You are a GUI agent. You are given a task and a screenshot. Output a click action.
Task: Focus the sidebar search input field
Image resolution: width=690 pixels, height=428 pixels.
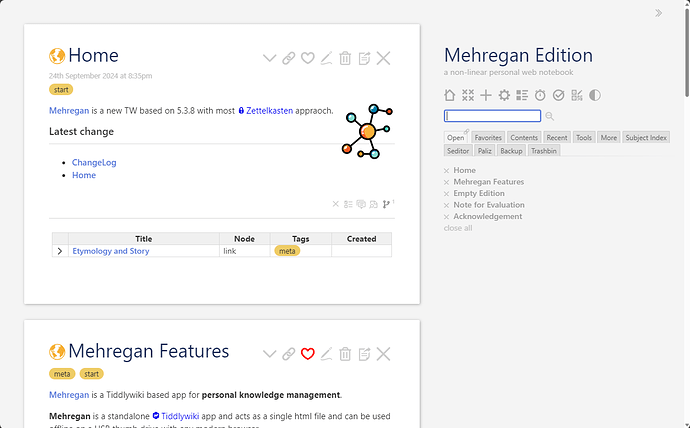pyautogui.click(x=492, y=116)
